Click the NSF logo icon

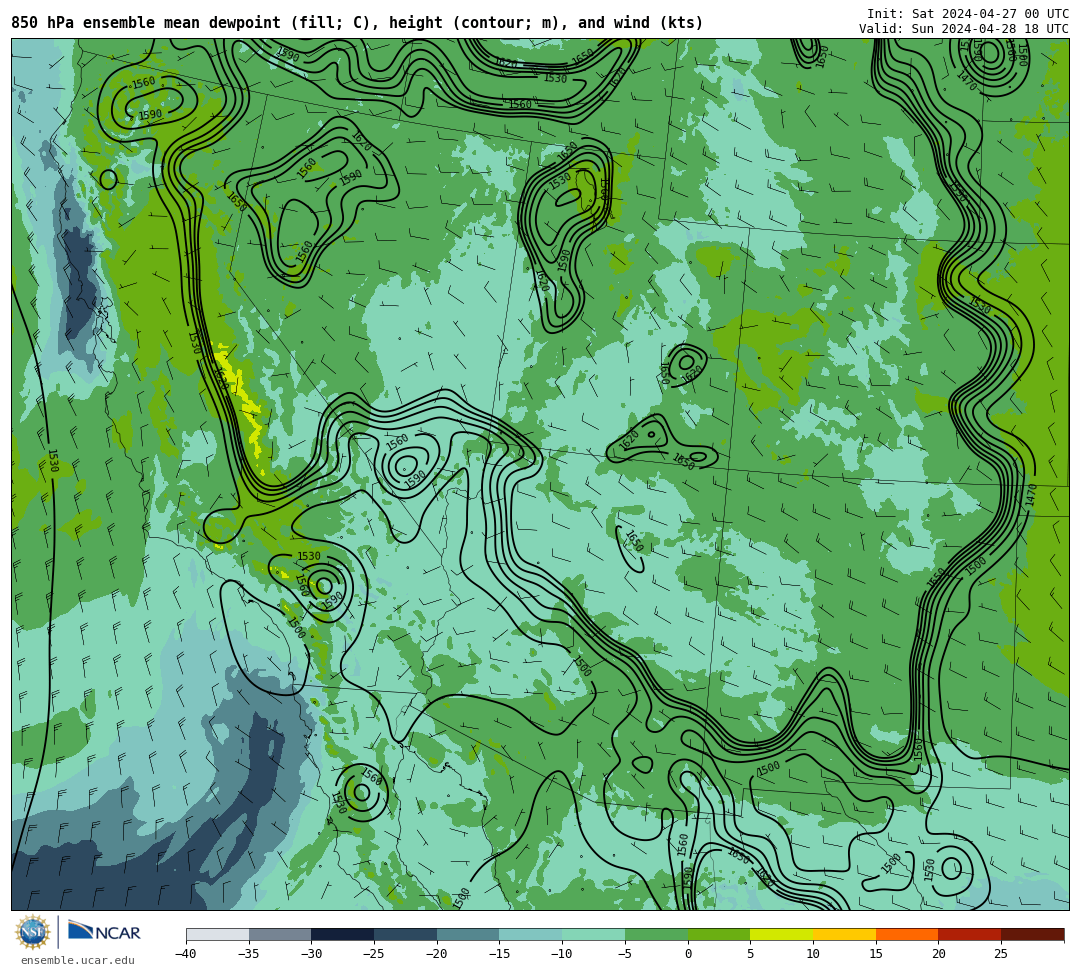point(33,932)
